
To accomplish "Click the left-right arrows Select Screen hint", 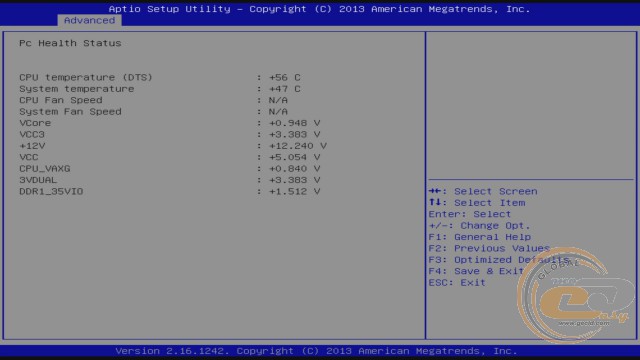I will [x=483, y=191].
